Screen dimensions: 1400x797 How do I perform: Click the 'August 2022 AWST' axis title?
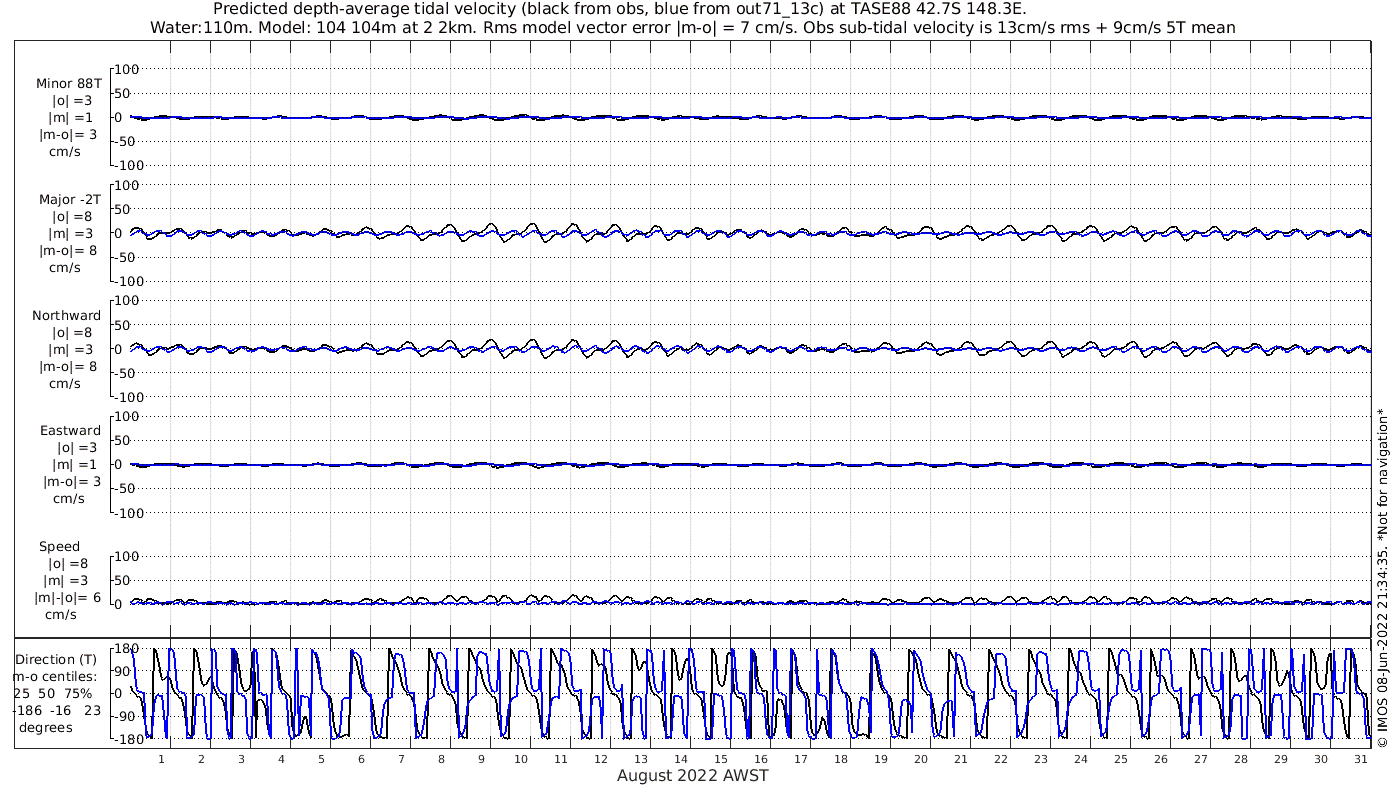coord(692,776)
